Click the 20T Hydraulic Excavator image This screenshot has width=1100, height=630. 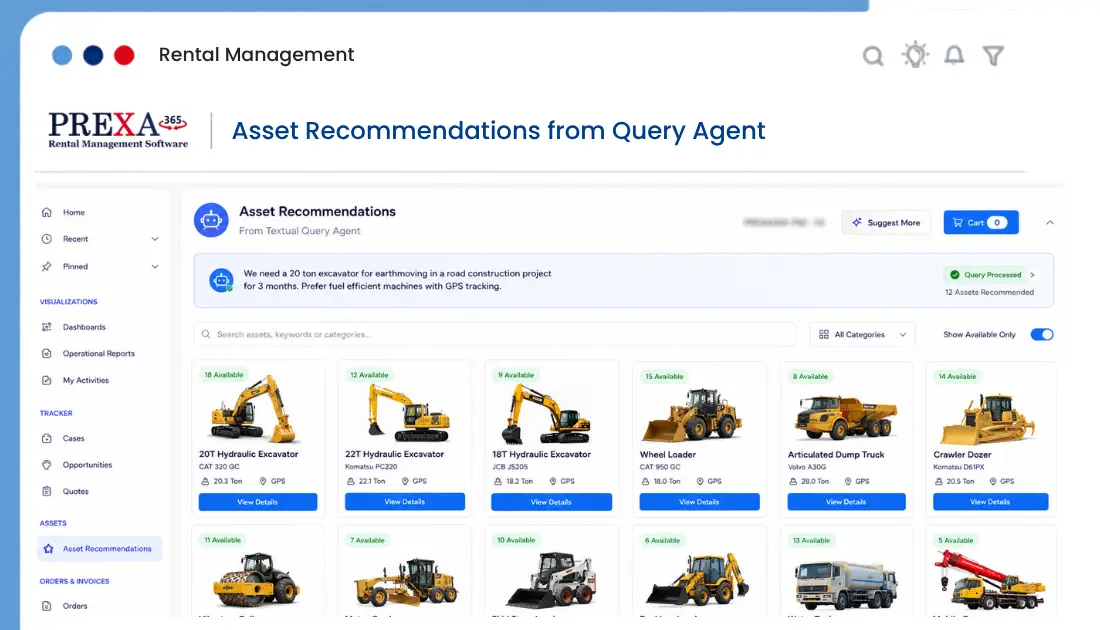tap(254, 410)
